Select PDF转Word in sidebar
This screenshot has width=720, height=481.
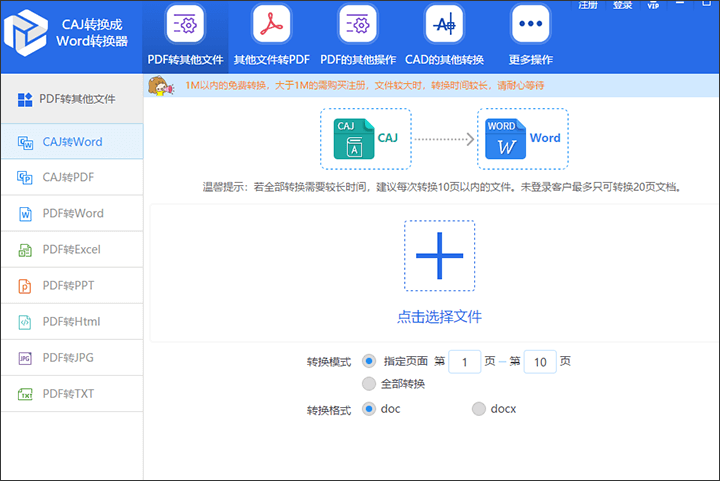click(72, 213)
